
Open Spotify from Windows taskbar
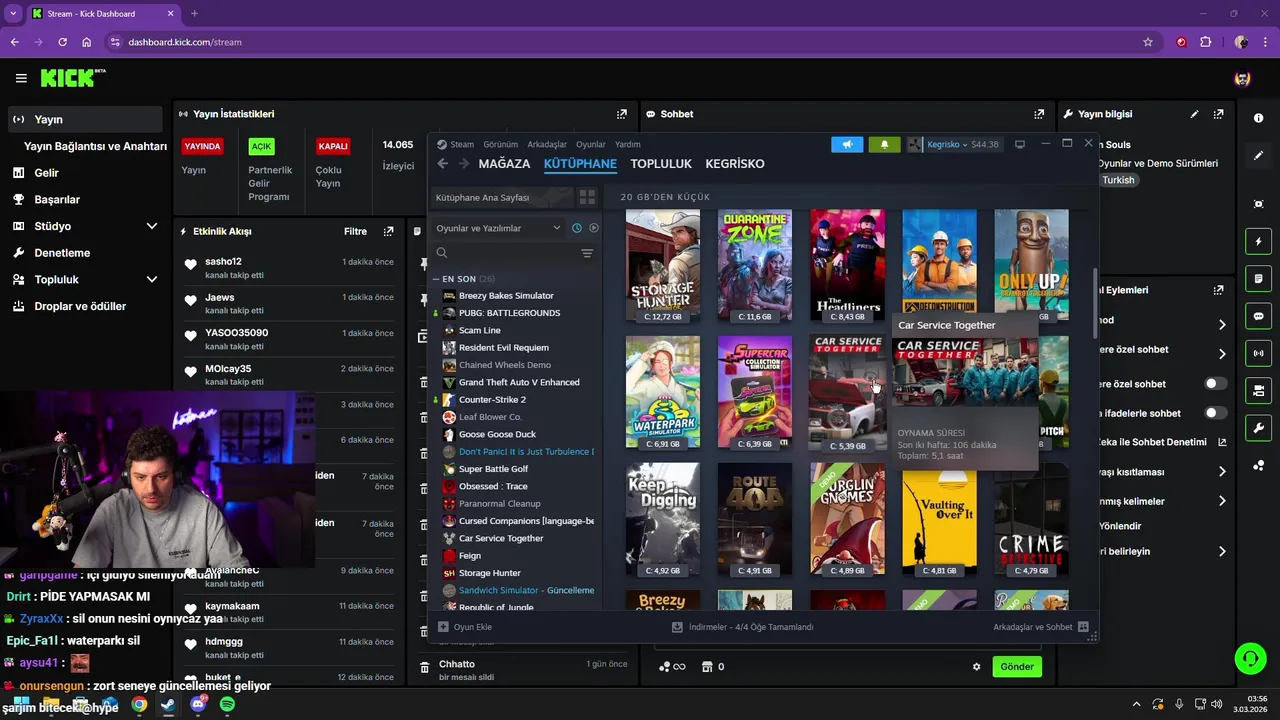pyautogui.click(x=227, y=705)
